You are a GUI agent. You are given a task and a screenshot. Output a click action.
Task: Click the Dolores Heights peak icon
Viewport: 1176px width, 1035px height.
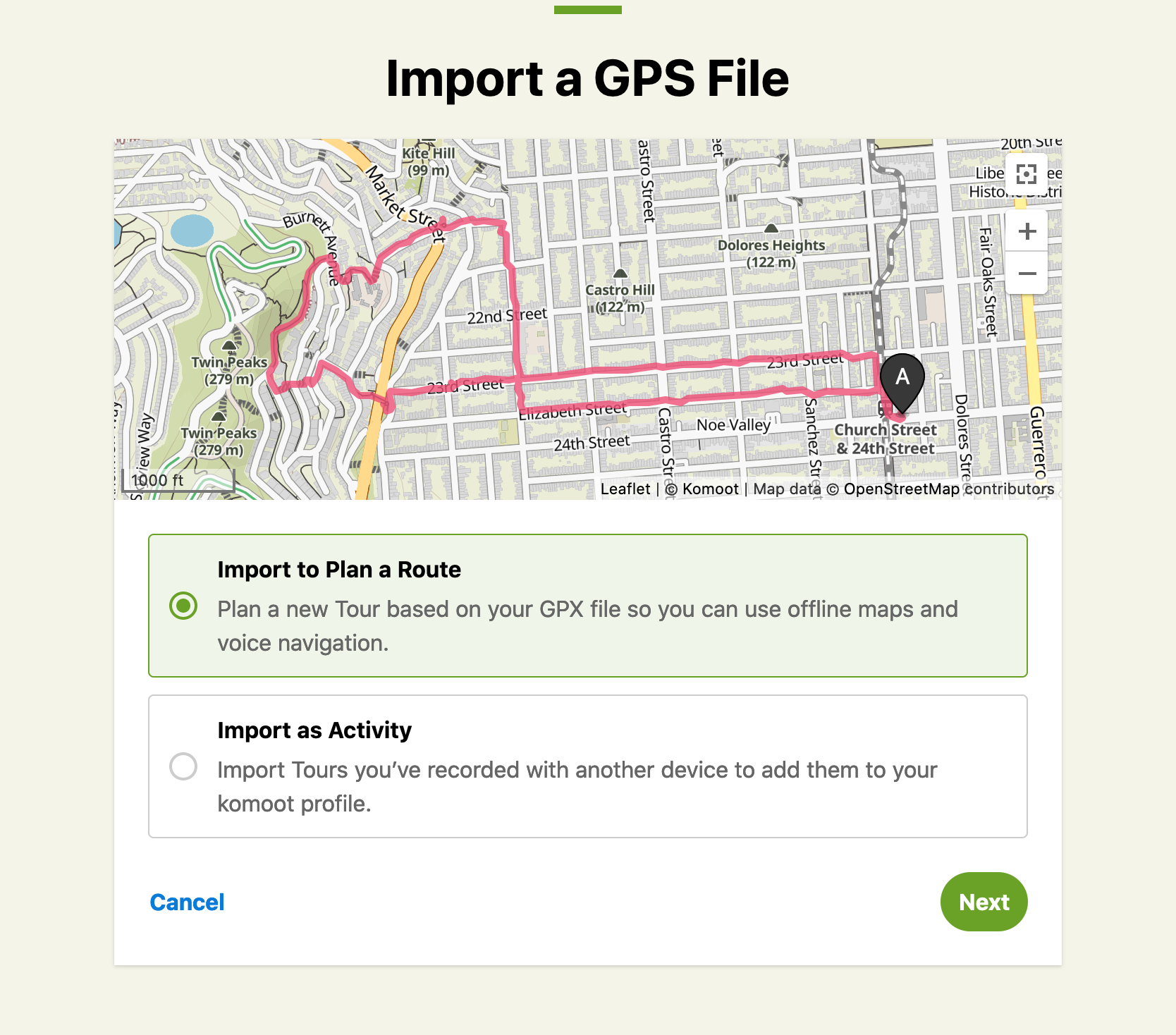click(771, 228)
